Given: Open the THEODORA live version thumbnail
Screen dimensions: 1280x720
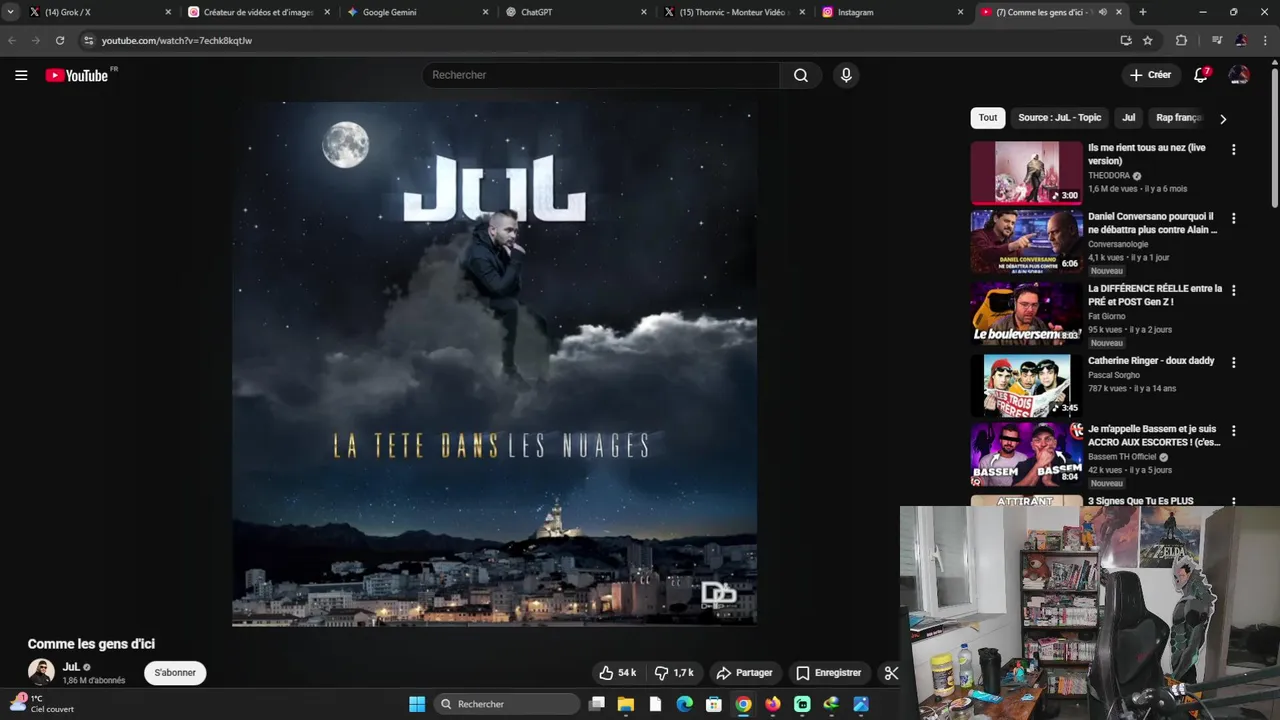Looking at the screenshot, I should coord(1026,172).
